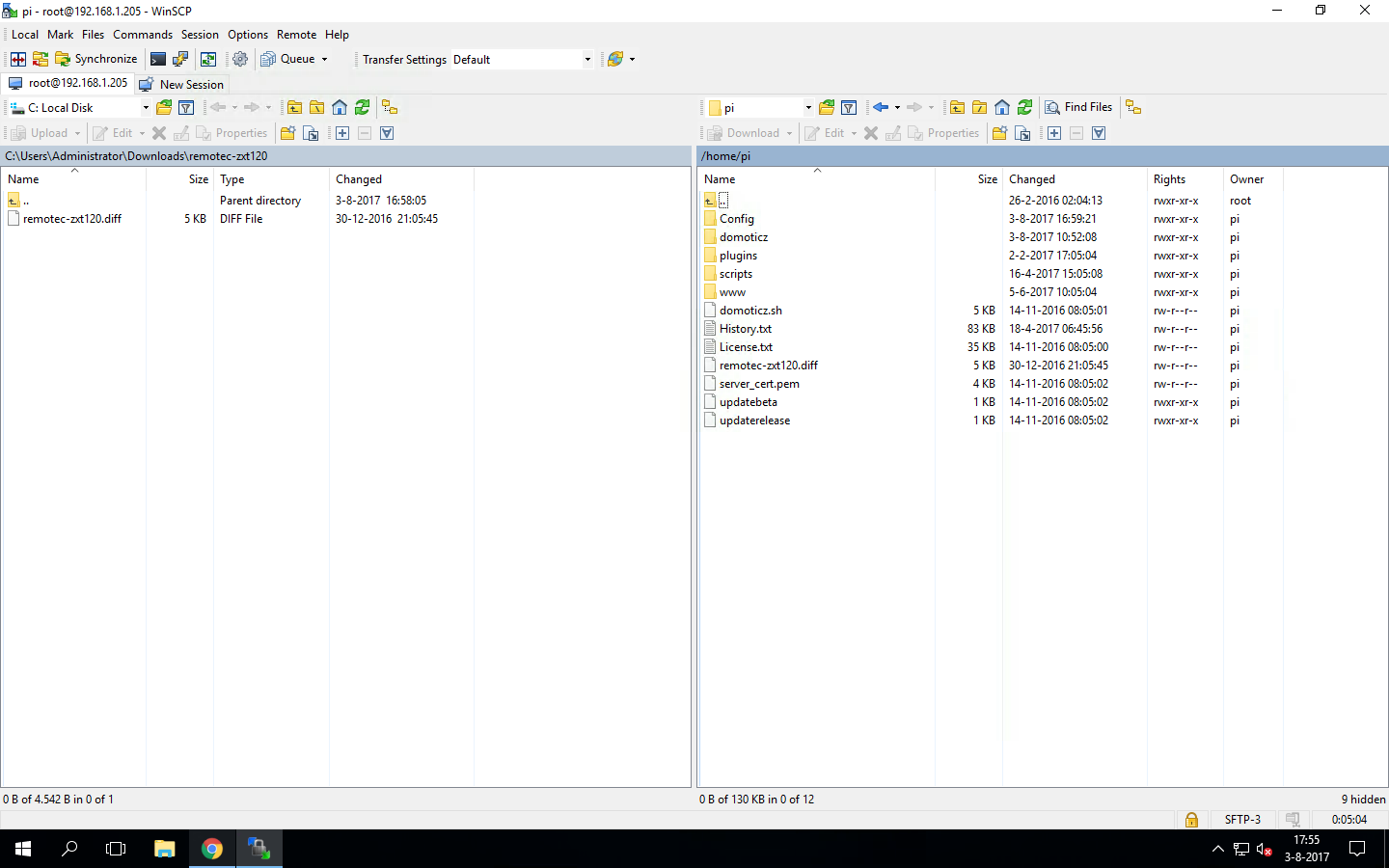Go back in remote panel history
Viewport: 1389px width, 868px height.
[x=881, y=107]
